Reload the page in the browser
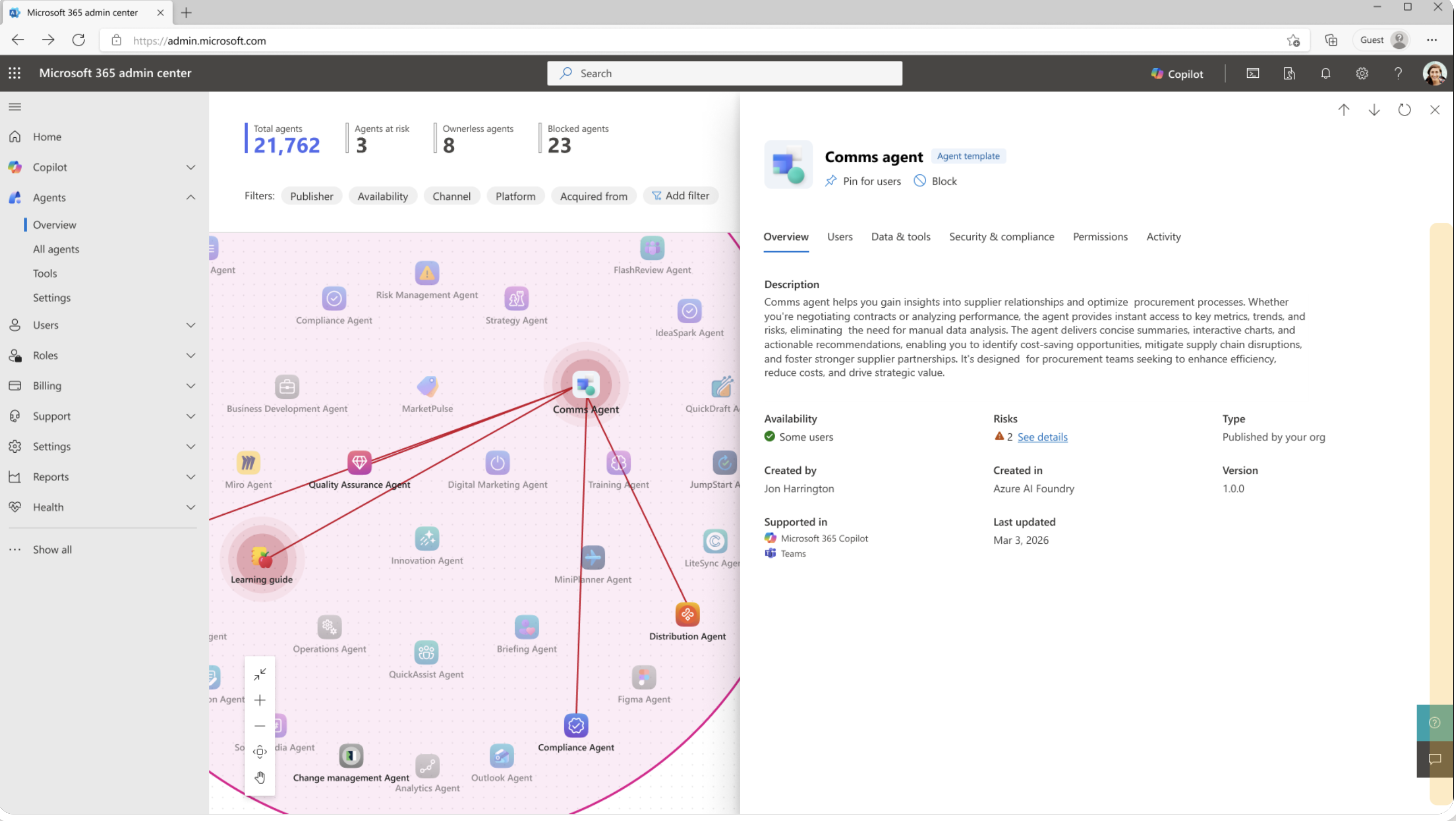The image size is (1456, 821). pos(78,40)
